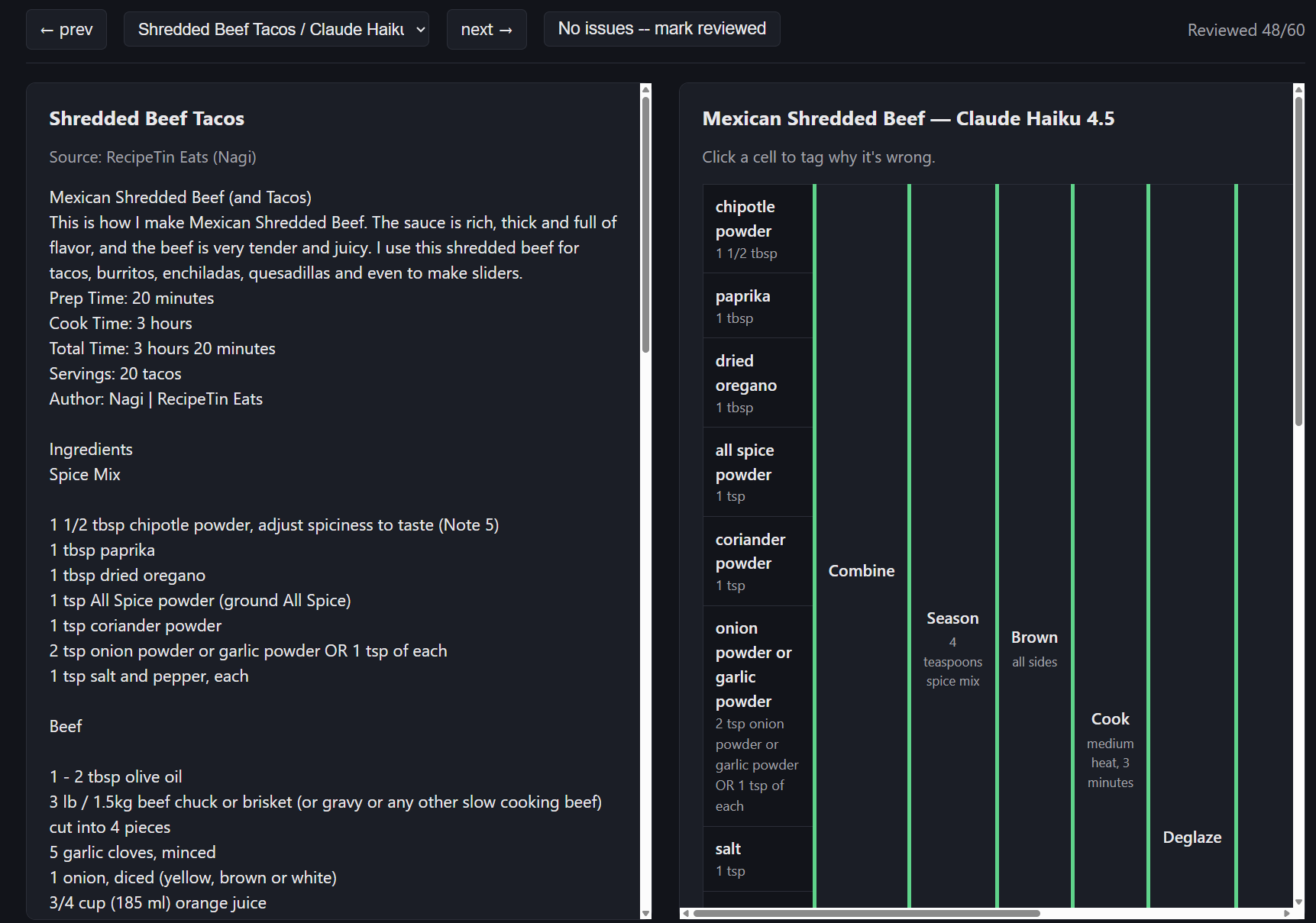Click the left panel scrollbar up arrow
Viewport: 1316px width, 923px height.
tap(645, 89)
